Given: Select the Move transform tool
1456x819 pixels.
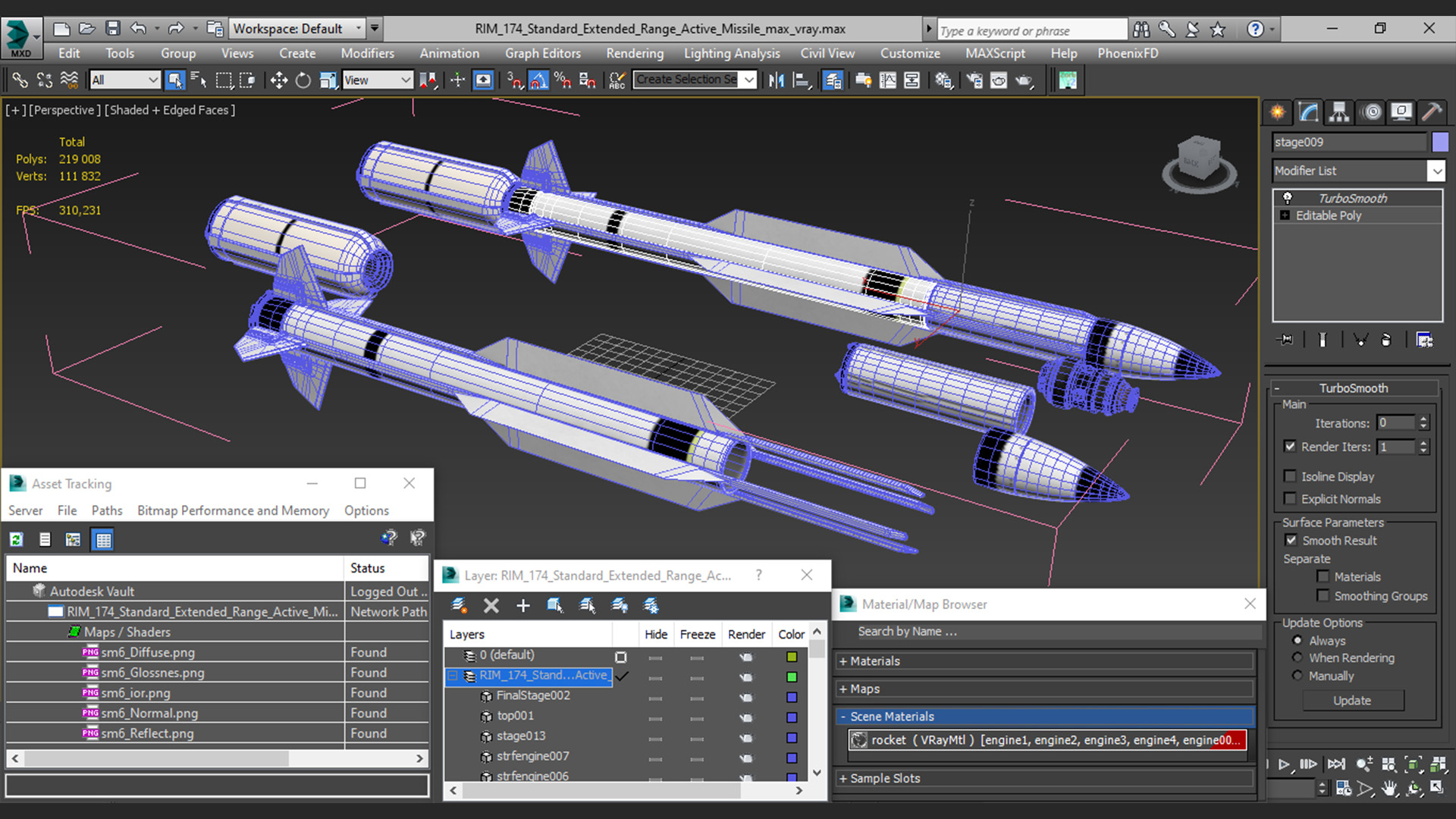Looking at the screenshot, I should click(x=278, y=80).
